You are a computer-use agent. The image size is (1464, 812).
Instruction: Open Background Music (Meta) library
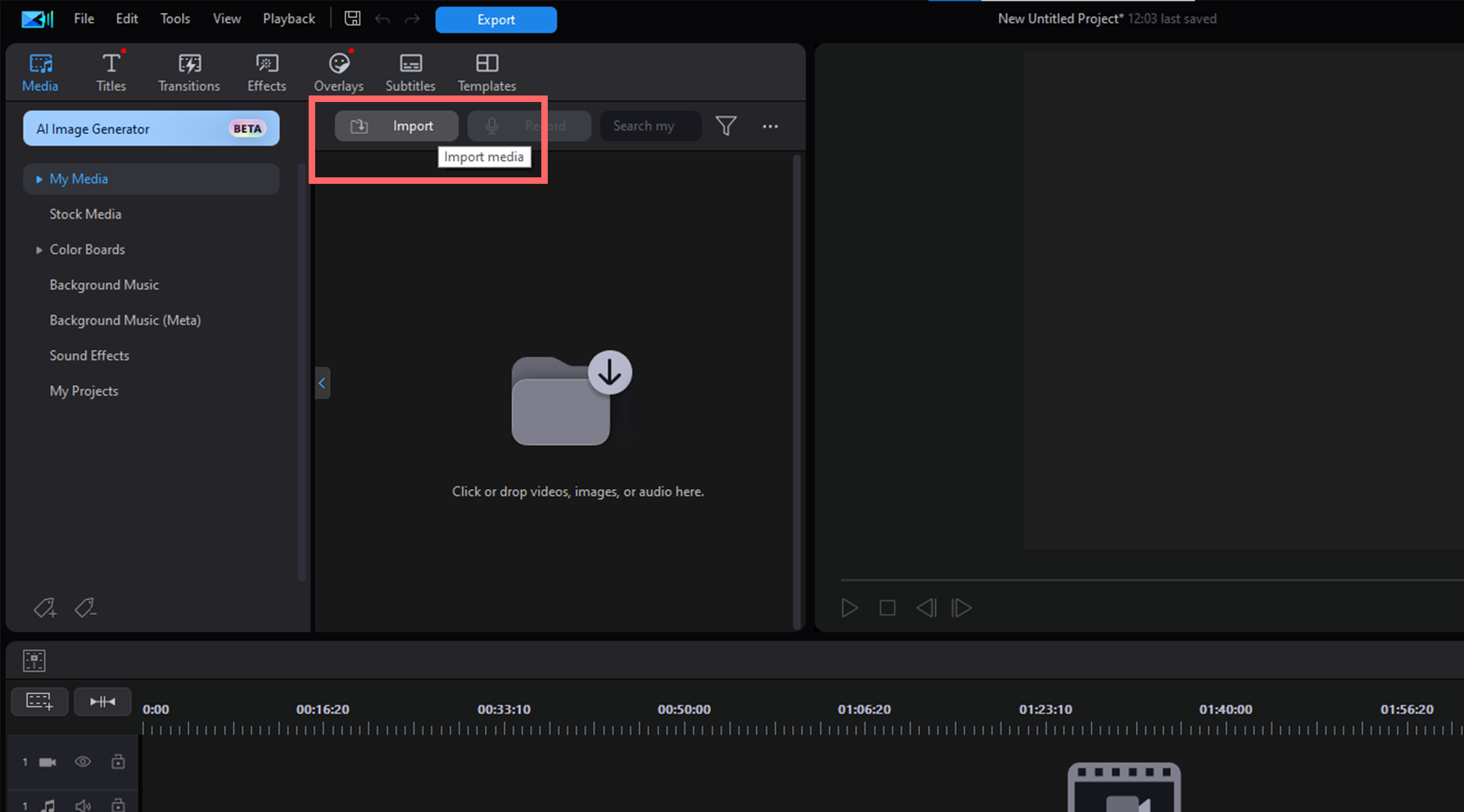pos(125,320)
